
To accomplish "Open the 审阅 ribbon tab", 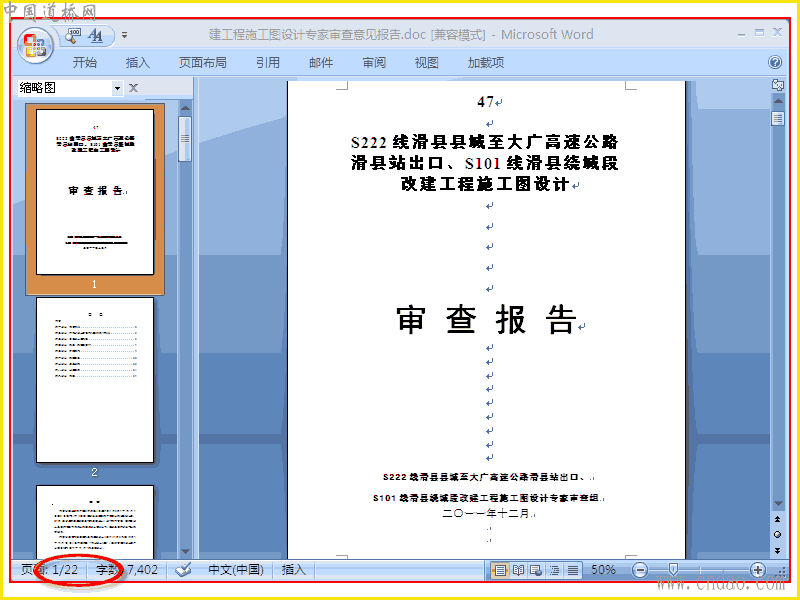I will pos(374,63).
